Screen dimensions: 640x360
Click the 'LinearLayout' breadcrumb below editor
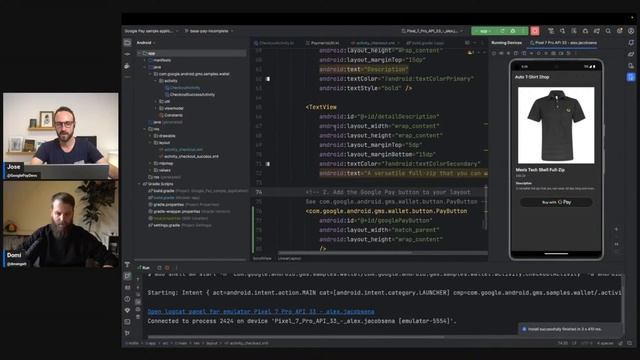[289, 258]
